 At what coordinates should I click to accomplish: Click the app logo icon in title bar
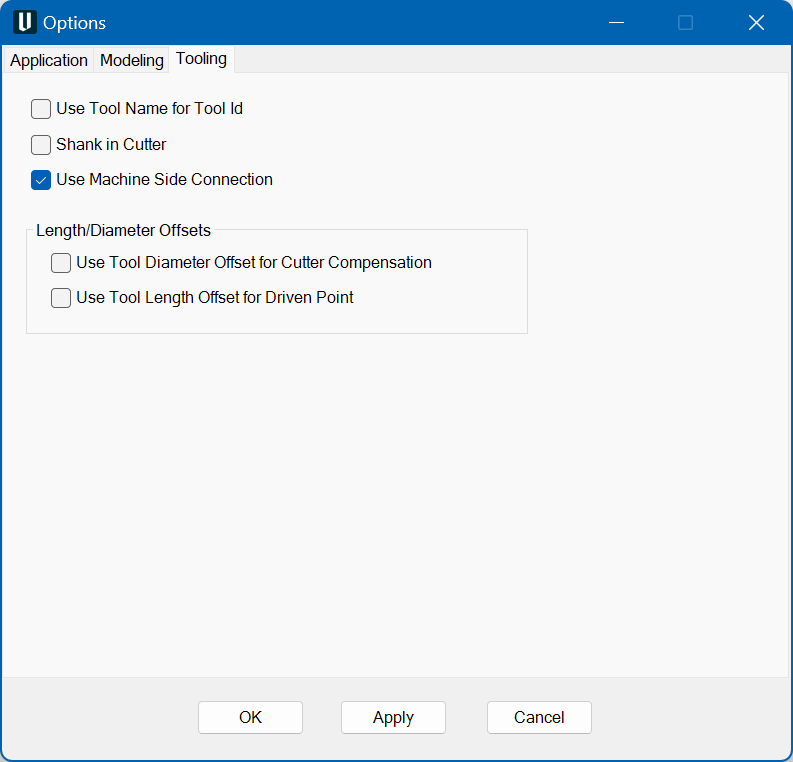pyautogui.click(x=24, y=22)
